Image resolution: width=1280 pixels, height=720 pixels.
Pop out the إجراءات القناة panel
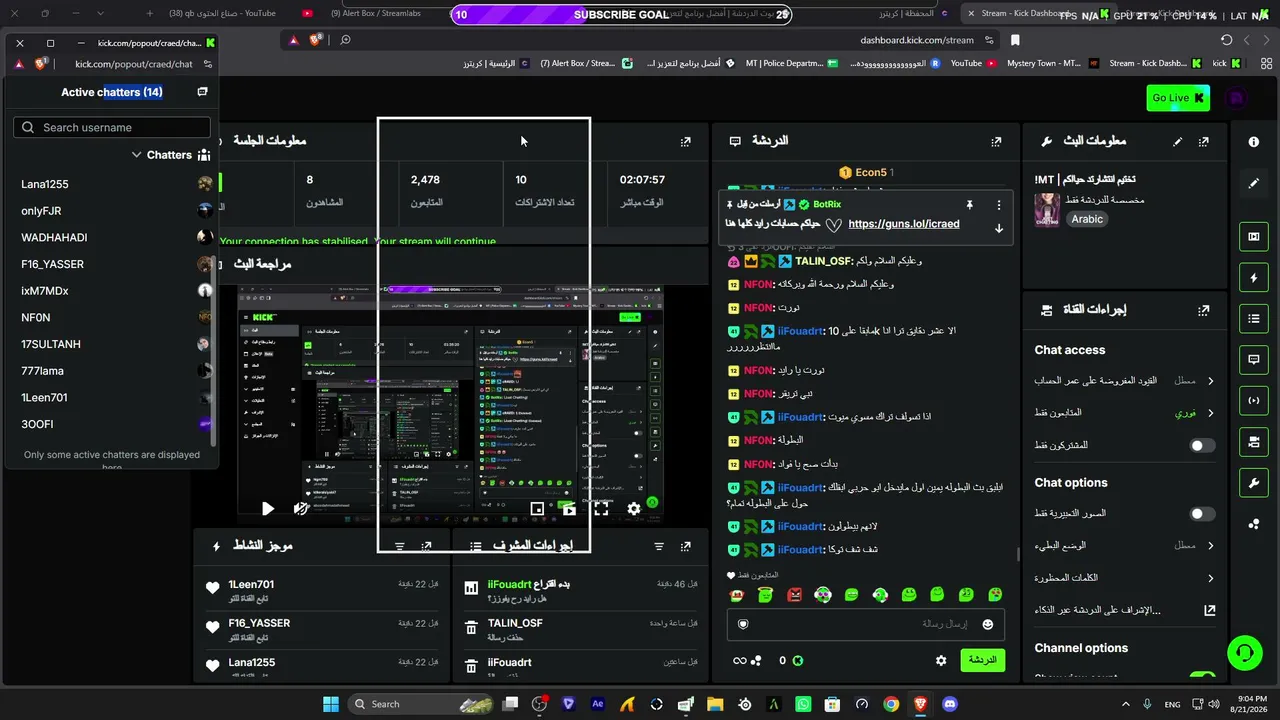point(1204,310)
